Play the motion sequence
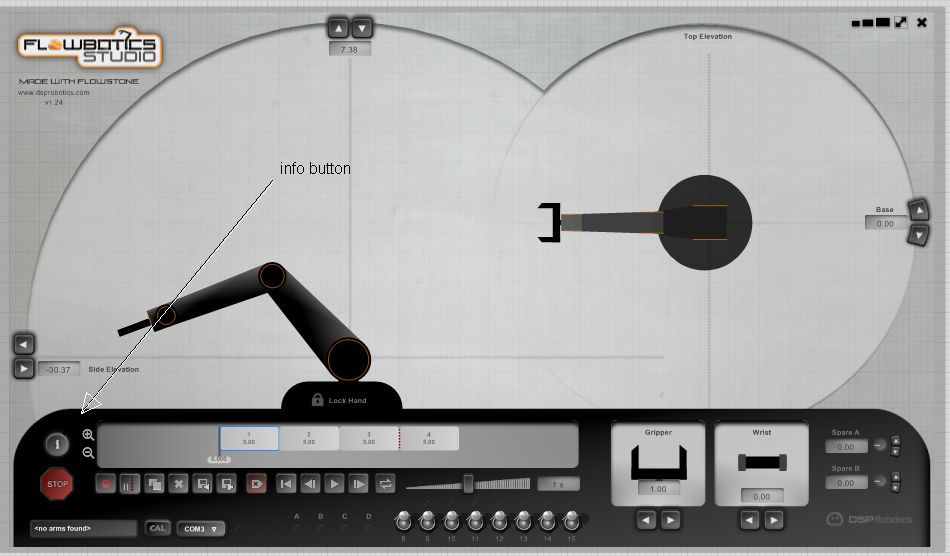 tap(335, 484)
